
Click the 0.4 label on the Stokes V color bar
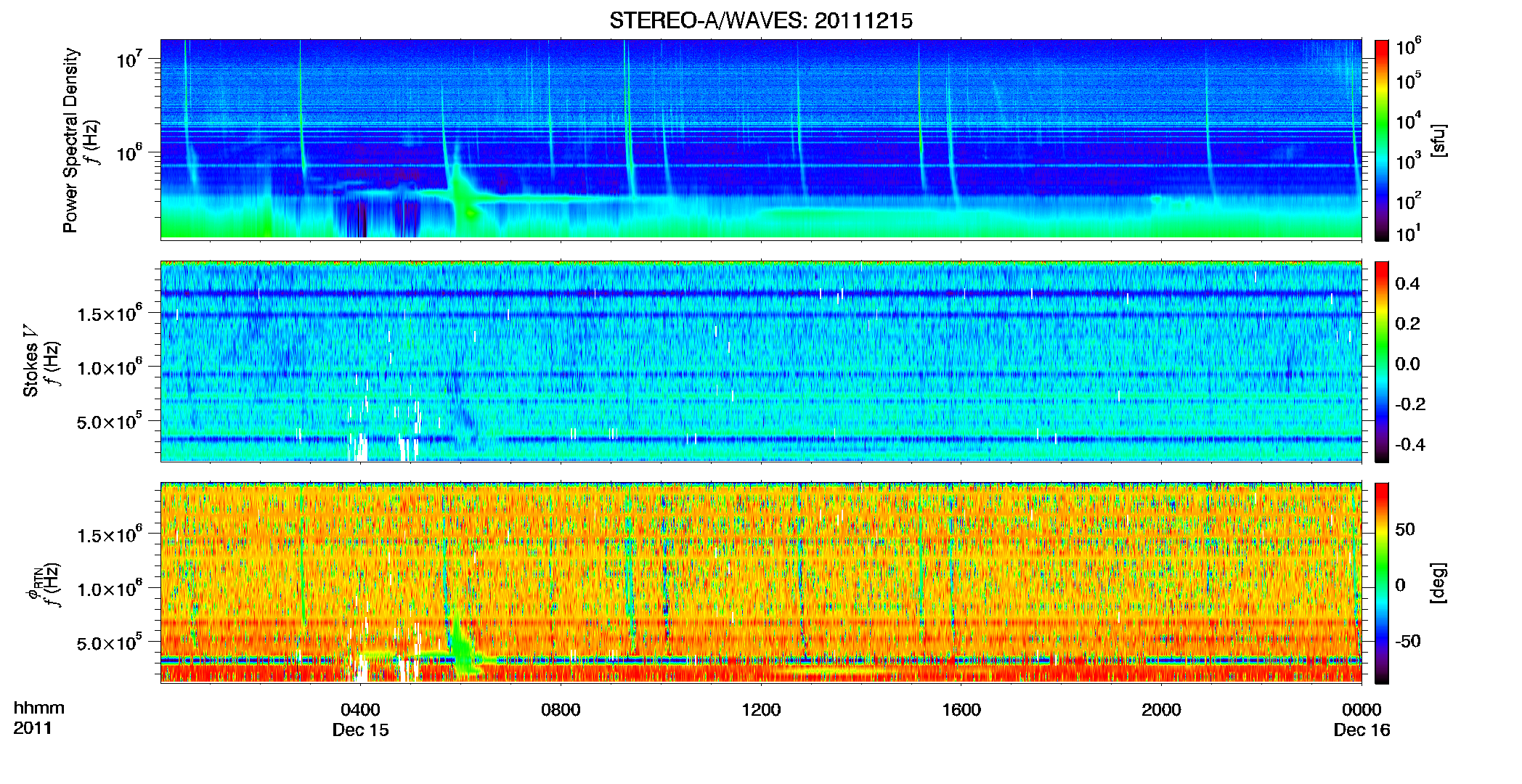click(x=1407, y=284)
